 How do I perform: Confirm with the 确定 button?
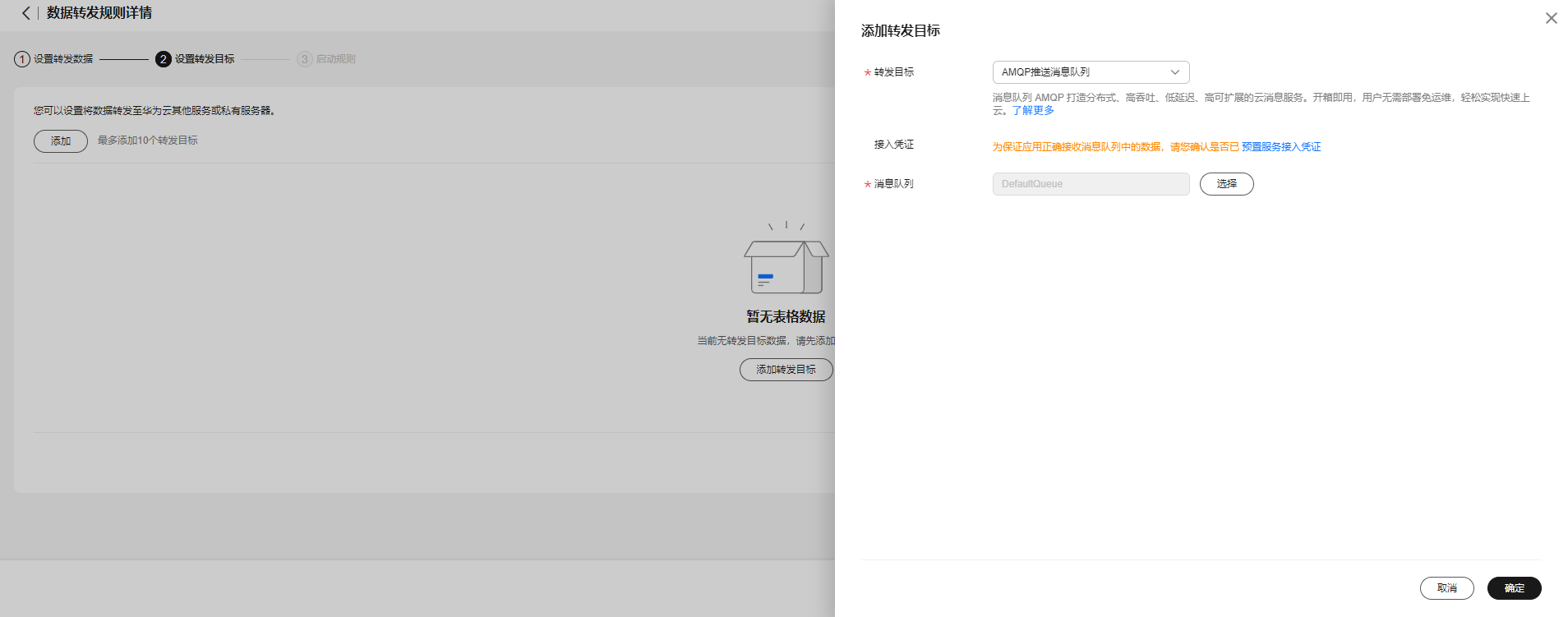tap(1514, 588)
